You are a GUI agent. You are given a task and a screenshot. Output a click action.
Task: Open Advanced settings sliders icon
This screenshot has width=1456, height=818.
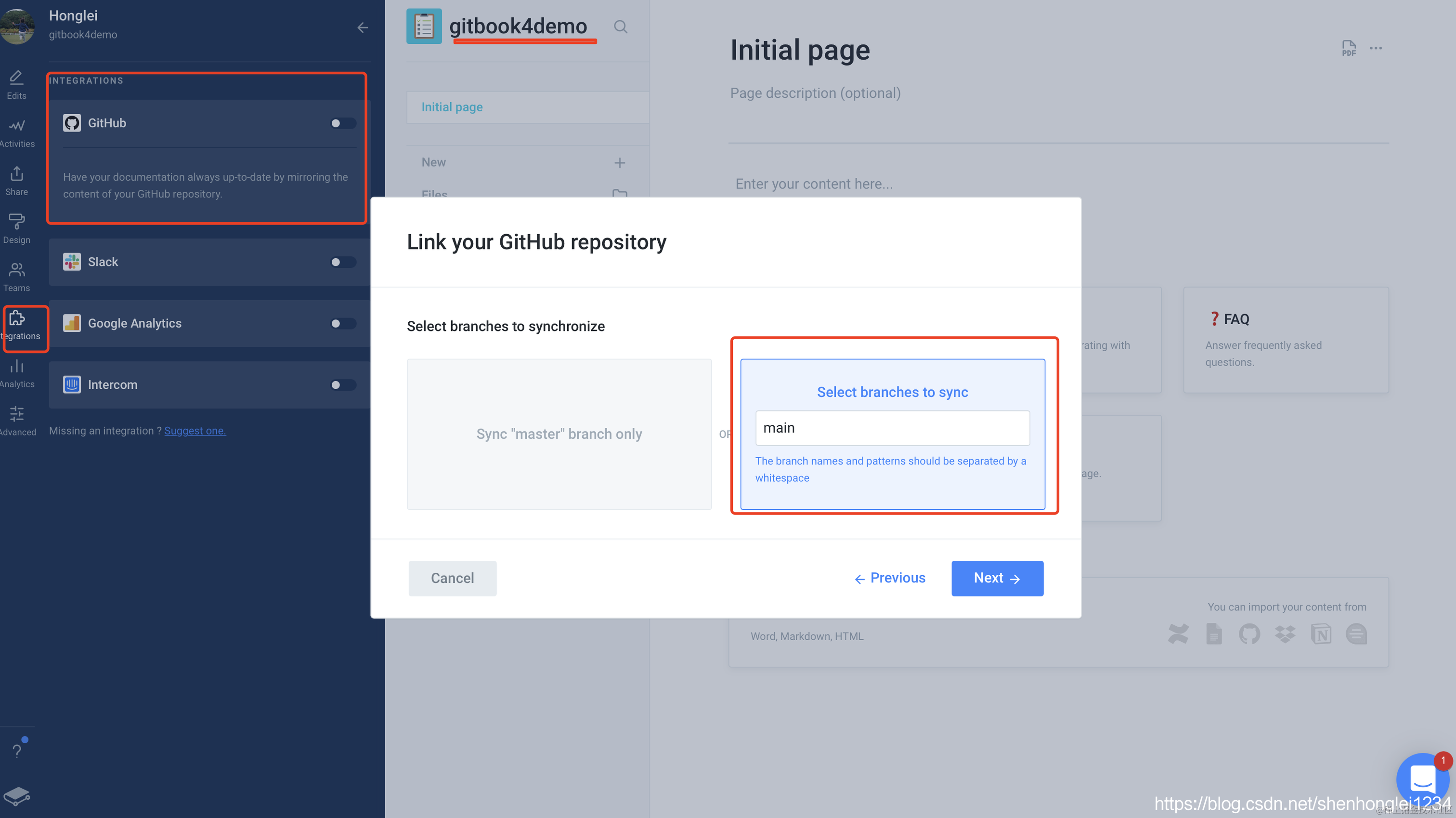[17, 421]
